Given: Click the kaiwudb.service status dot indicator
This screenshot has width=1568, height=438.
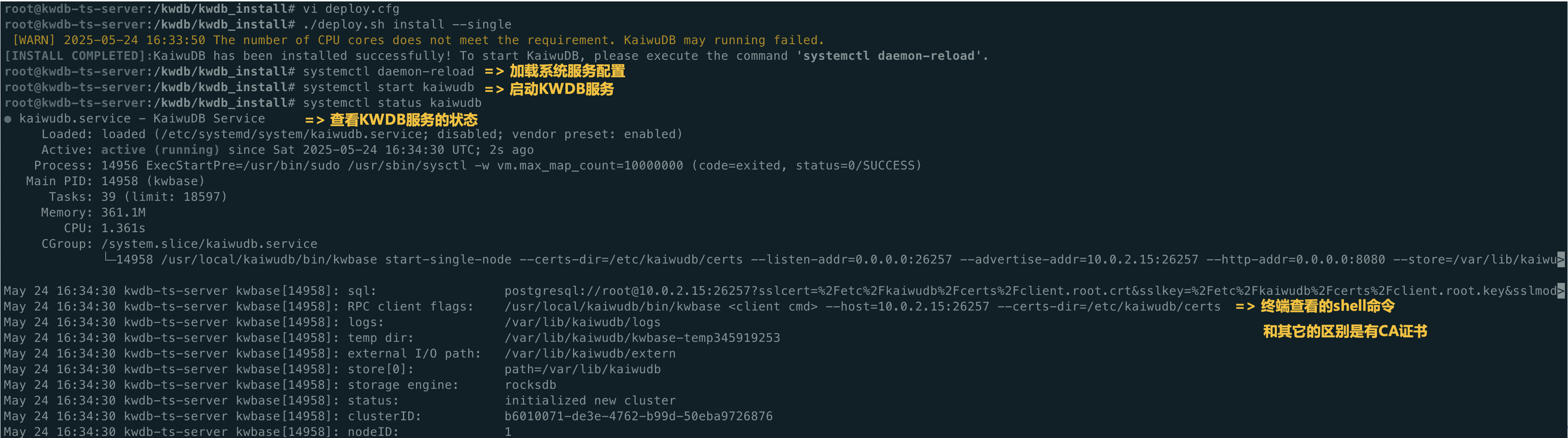Looking at the screenshot, I should pos(8,119).
